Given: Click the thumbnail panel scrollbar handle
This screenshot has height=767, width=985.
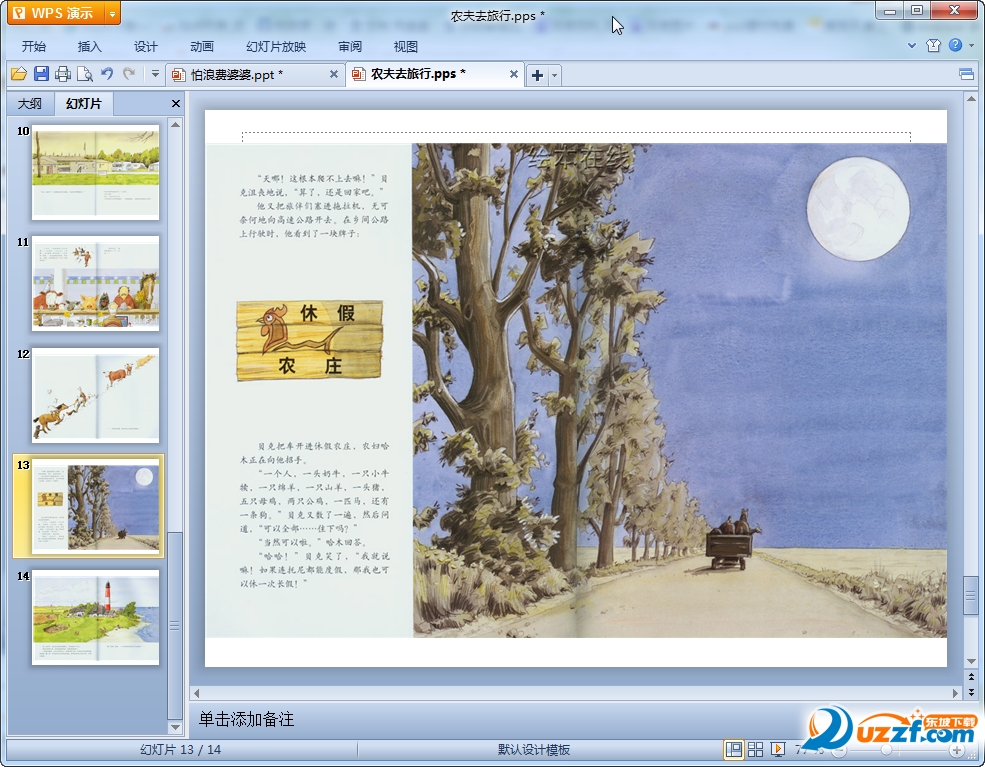Looking at the screenshot, I should coord(175,626).
